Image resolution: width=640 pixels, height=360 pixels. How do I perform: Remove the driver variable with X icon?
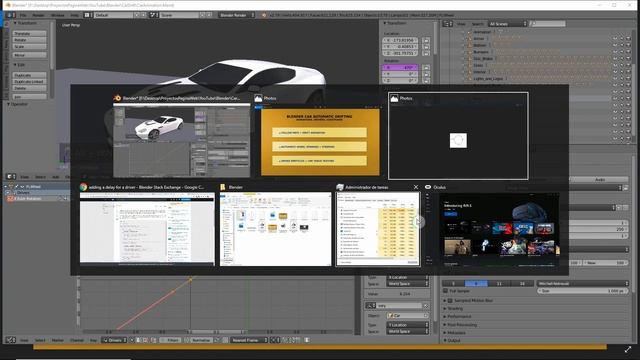pyautogui.click(x=425, y=305)
